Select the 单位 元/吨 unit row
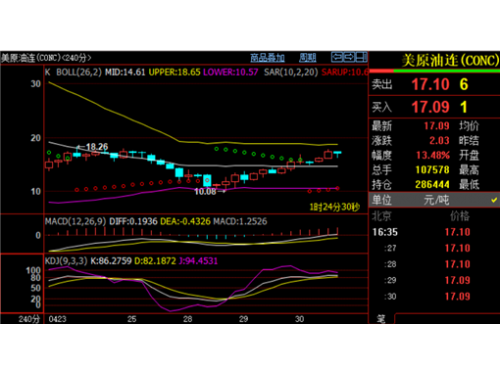 pos(434,200)
